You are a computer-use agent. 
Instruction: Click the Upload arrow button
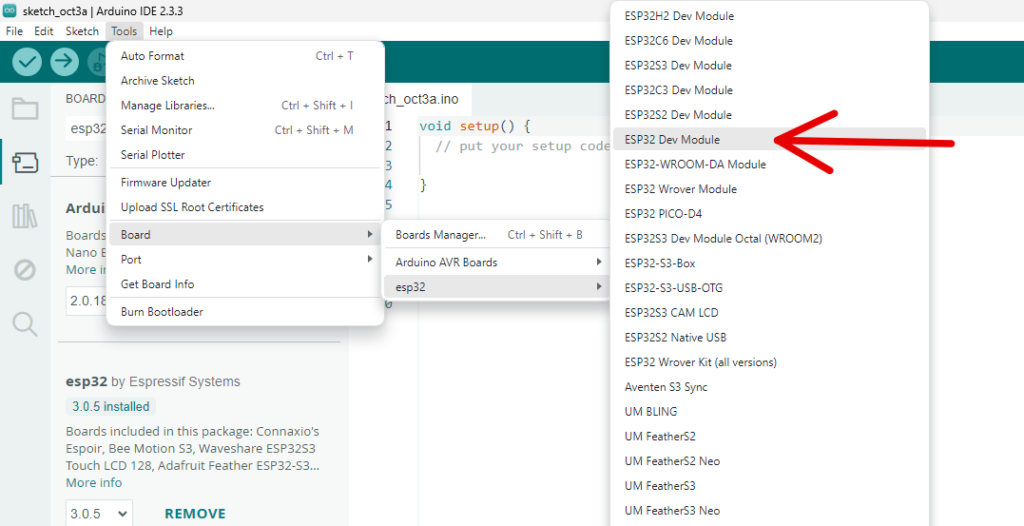coord(65,61)
